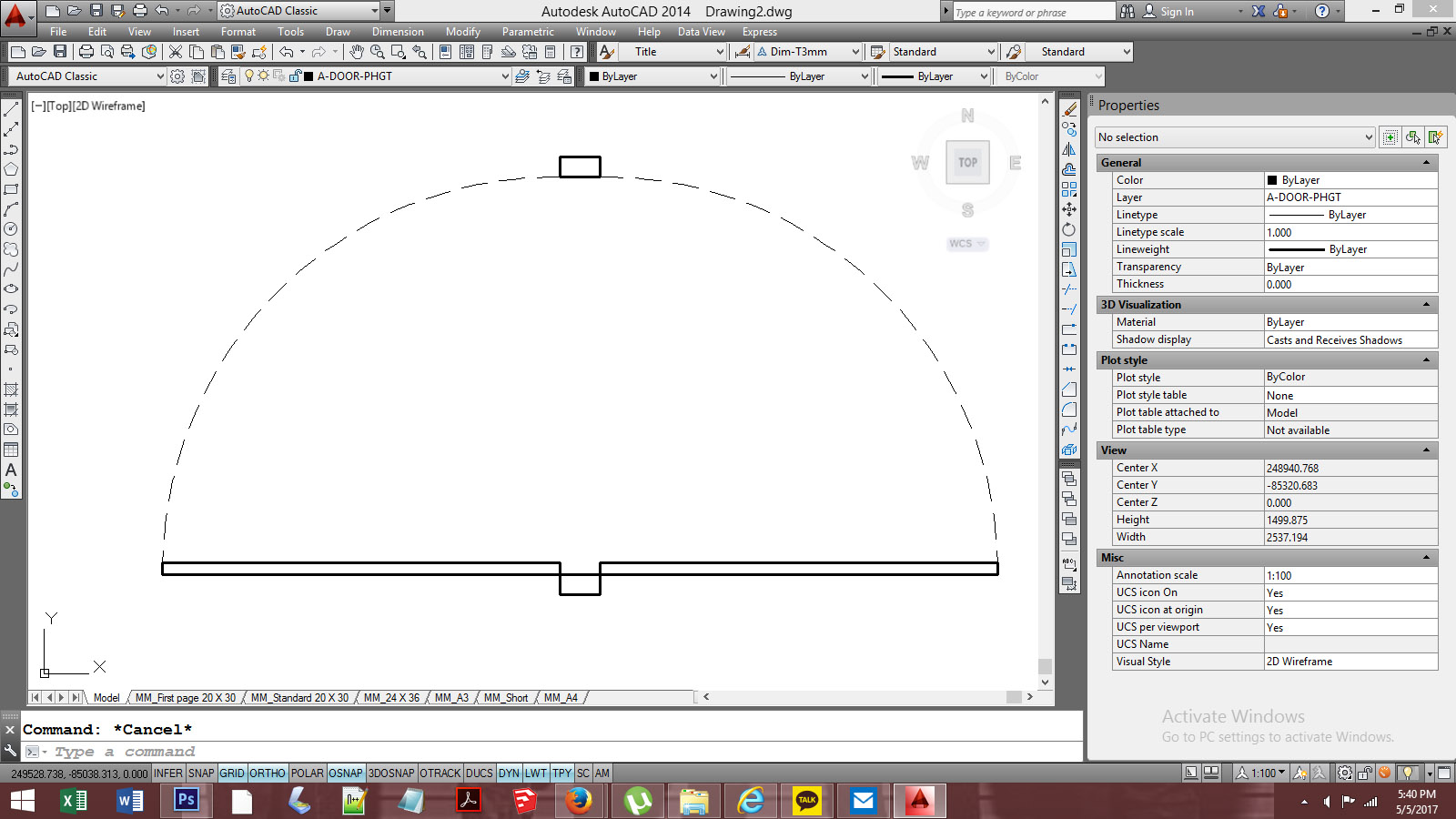Click the Rotate tool
1456x819 pixels.
click(1069, 229)
